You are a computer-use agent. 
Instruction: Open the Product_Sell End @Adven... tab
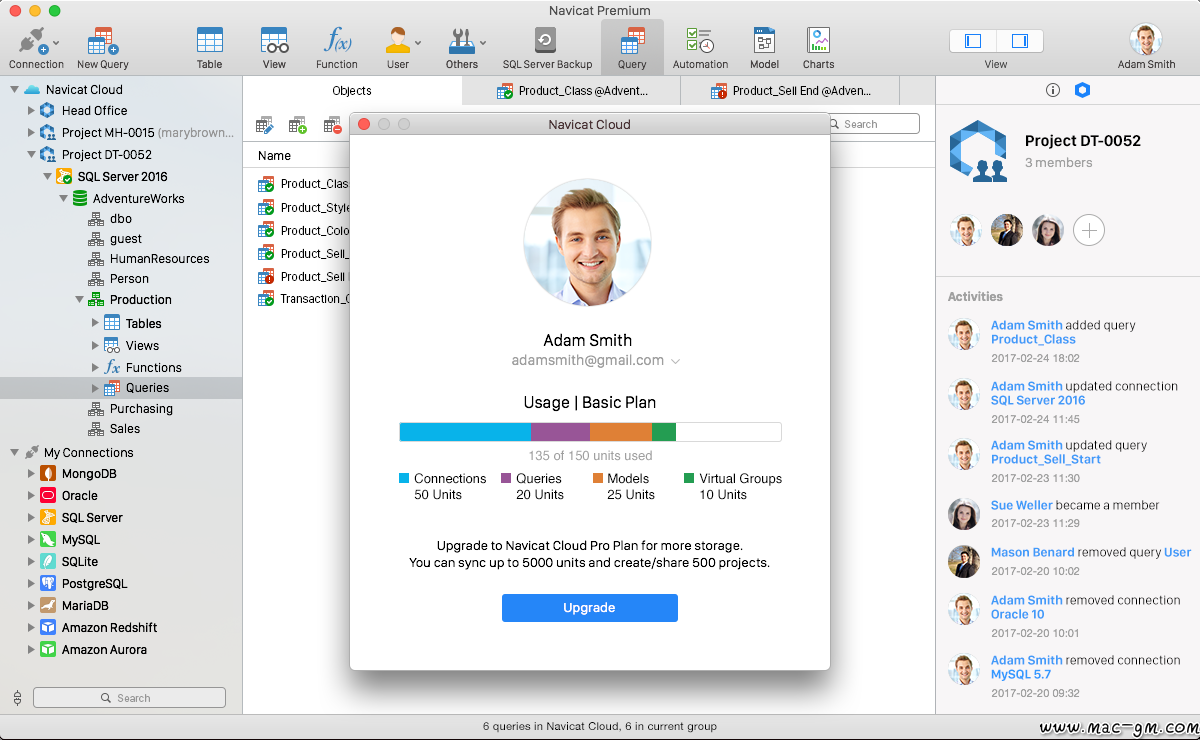click(790, 91)
